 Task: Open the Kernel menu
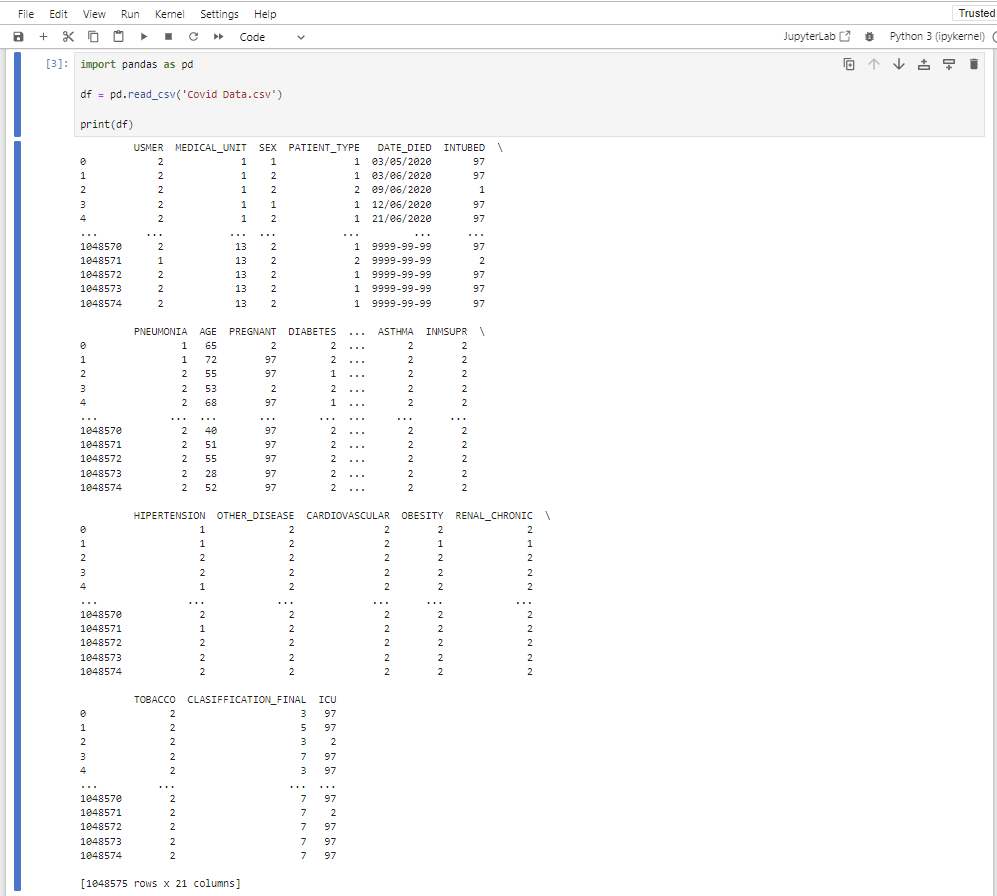tap(170, 14)
